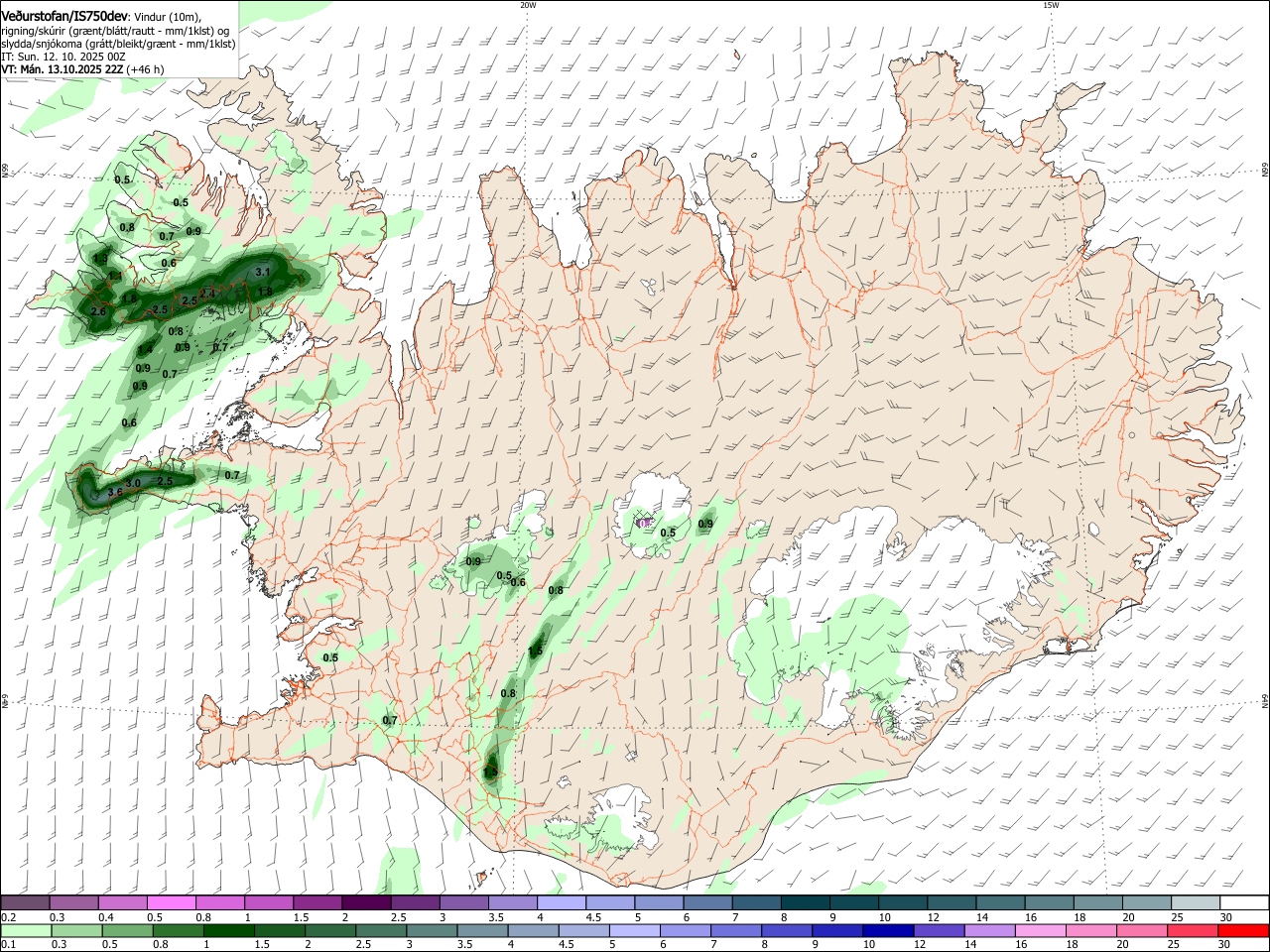Pick the medium green 0.5 rain-scale swatch
Image resolution: width=1270 pixels, height=952 pixels.
pos(126,931)
